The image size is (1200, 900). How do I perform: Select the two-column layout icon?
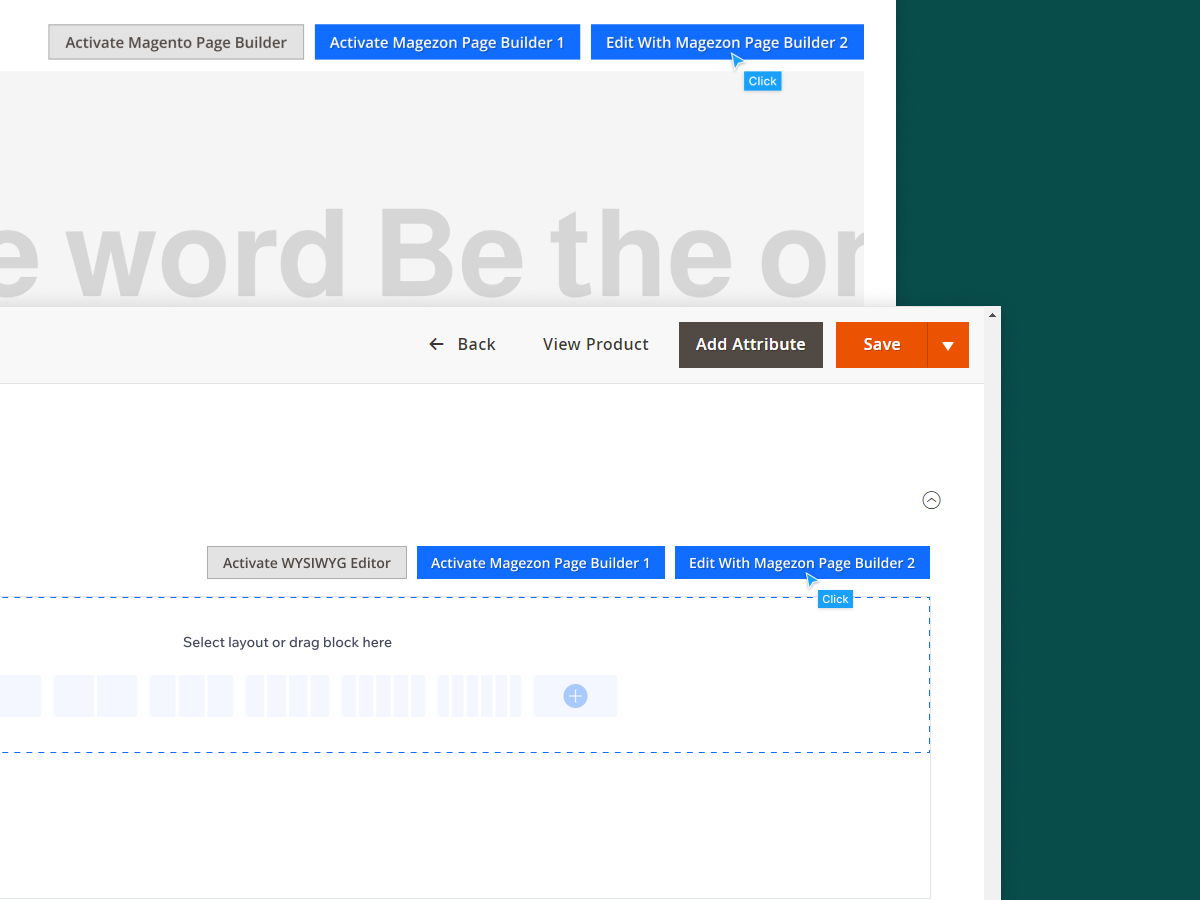pos(95,696)
